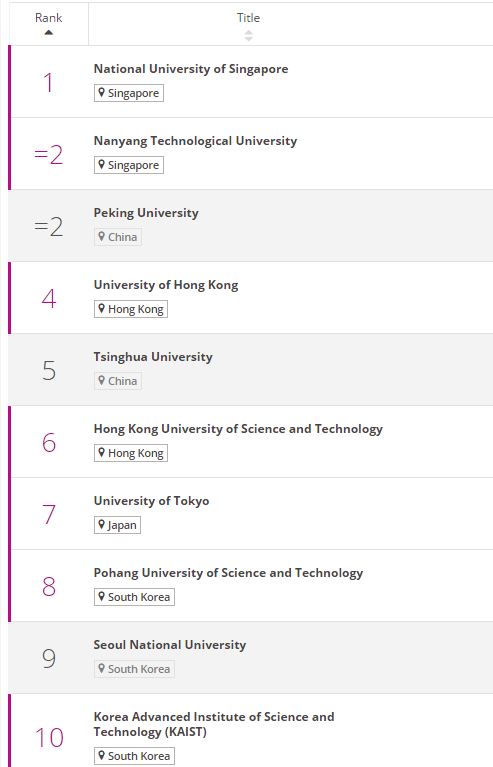Open National University of Singapore link

pyautogui.click(x=191, y=69)
